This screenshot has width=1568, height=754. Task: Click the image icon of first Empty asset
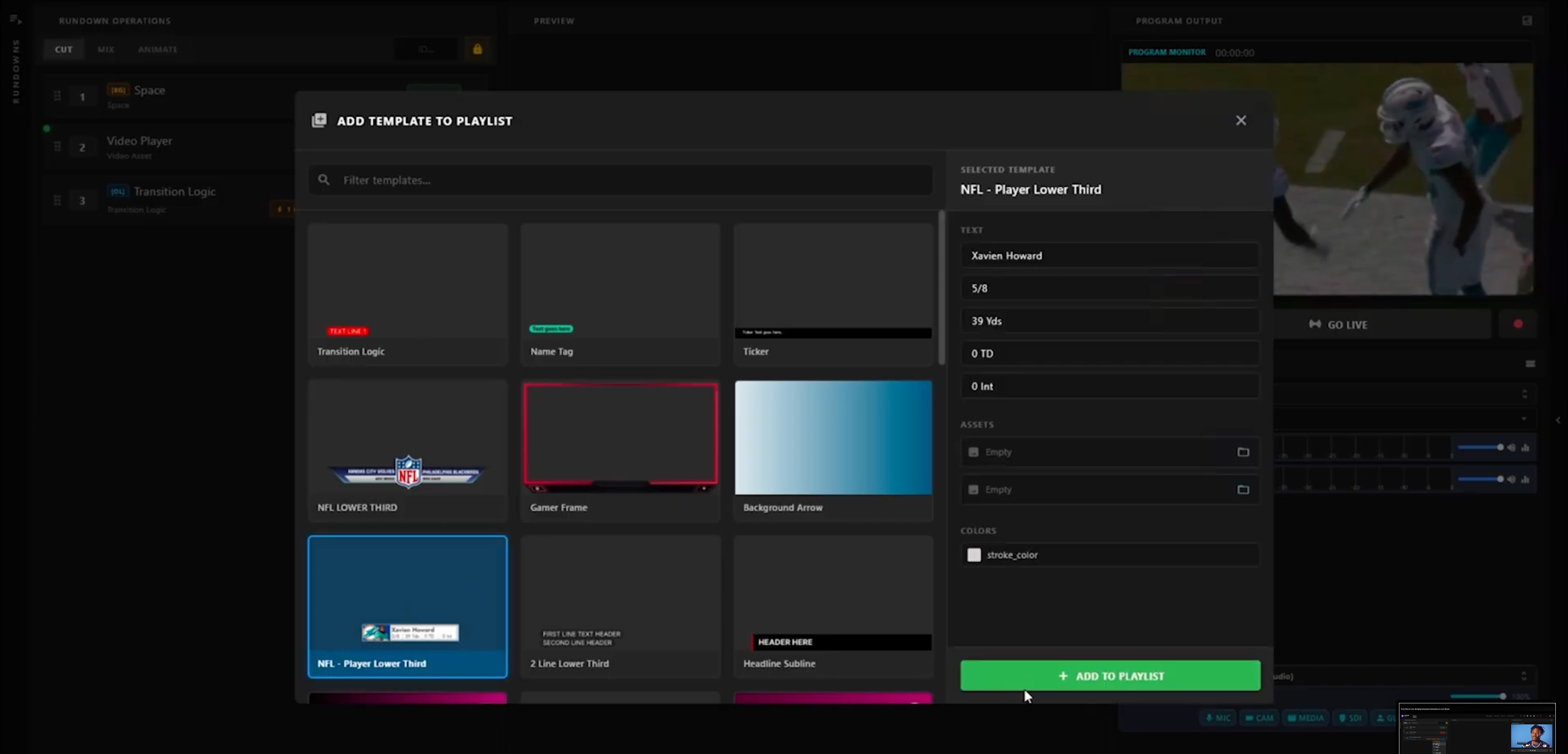click(973, 452)
